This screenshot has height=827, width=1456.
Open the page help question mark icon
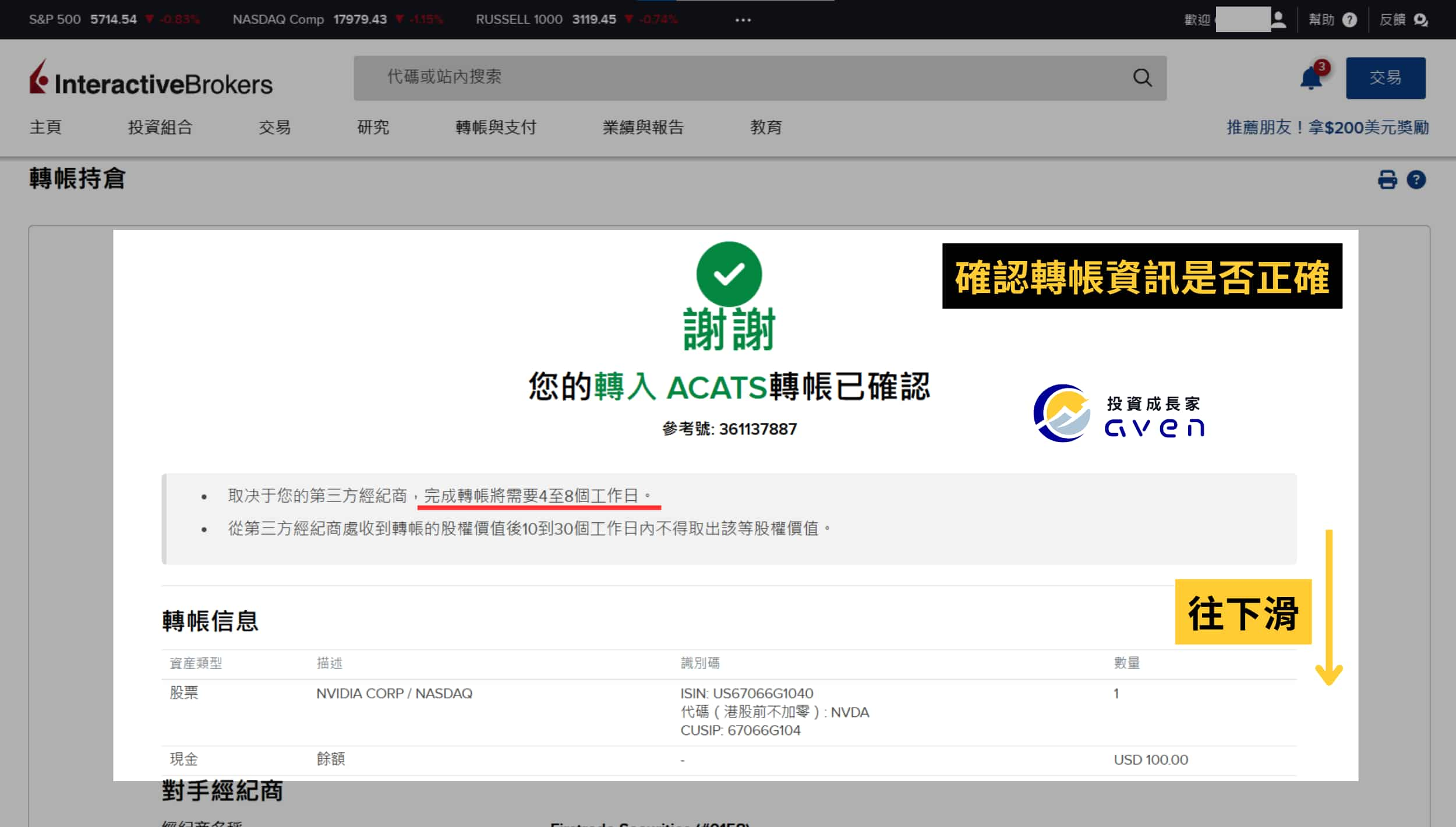click(x=1416, y=179)
